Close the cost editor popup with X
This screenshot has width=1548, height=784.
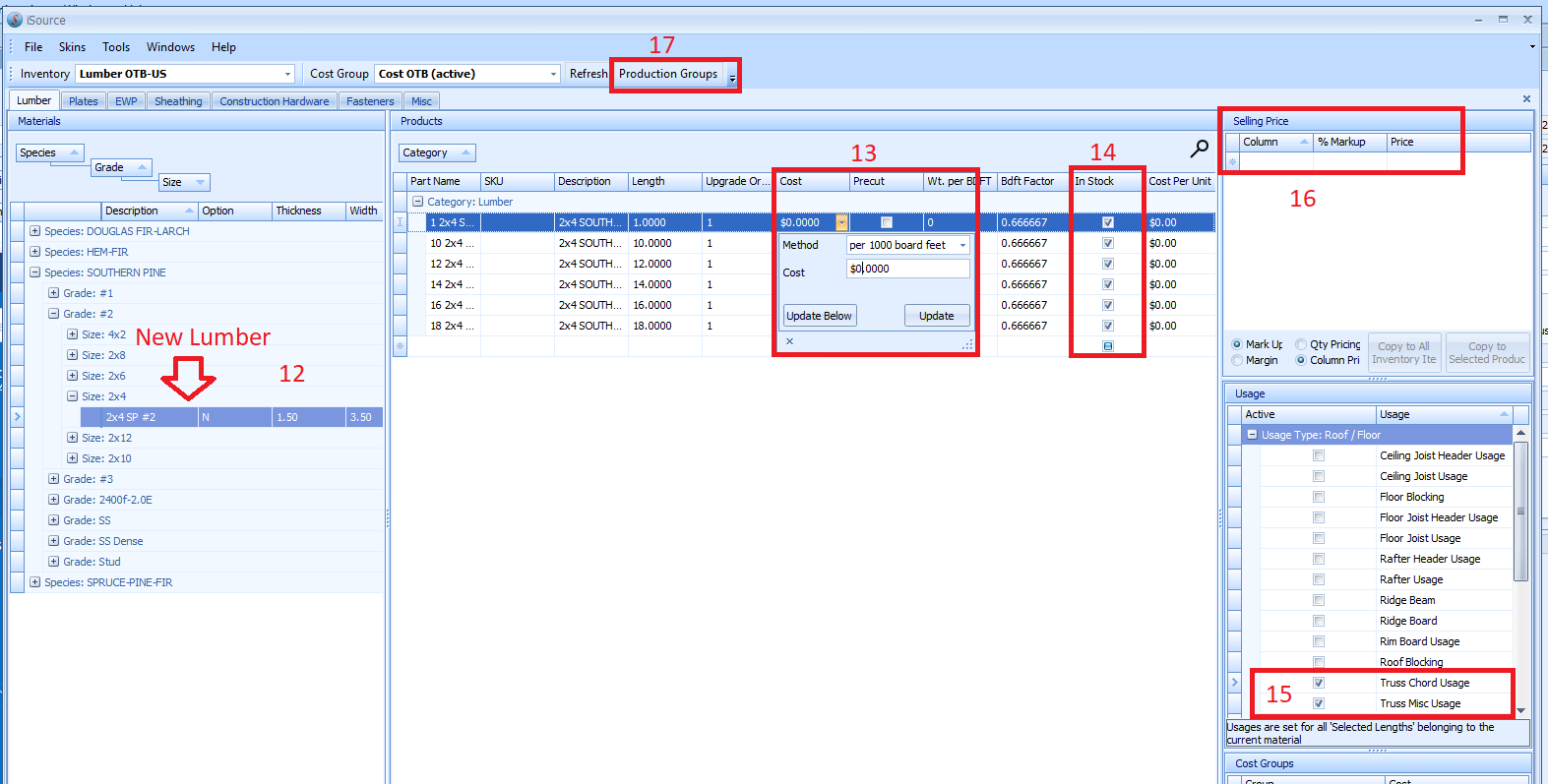[x=789, y=341]
